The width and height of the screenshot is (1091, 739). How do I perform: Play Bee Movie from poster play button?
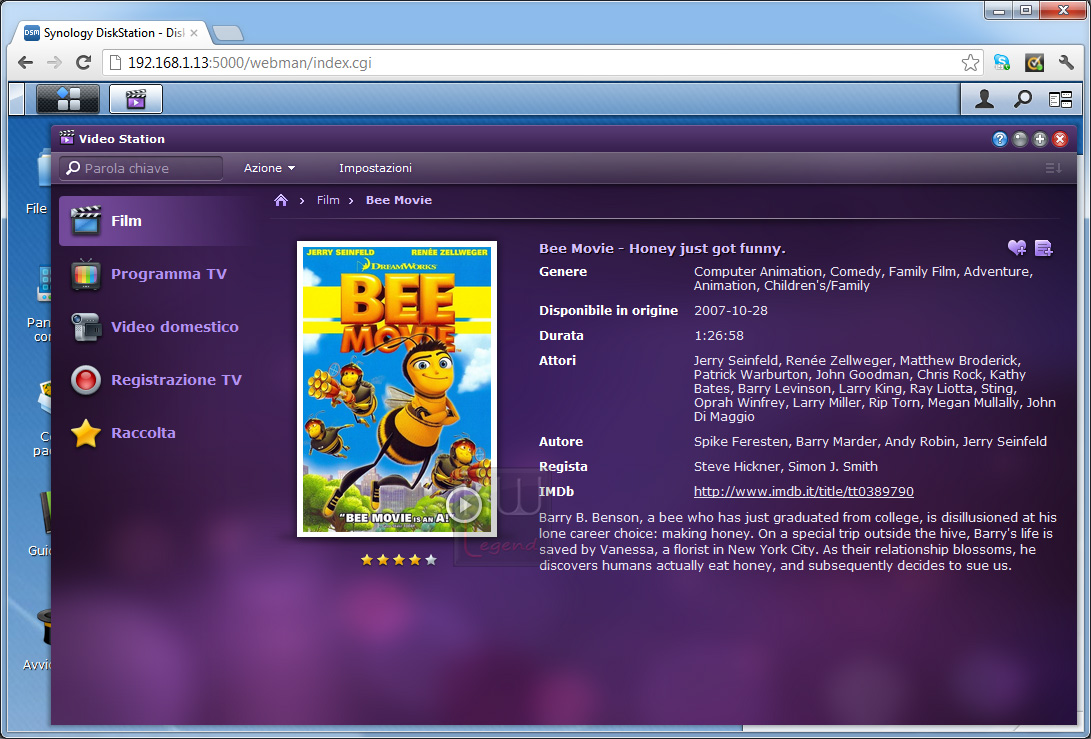[464, 504]
